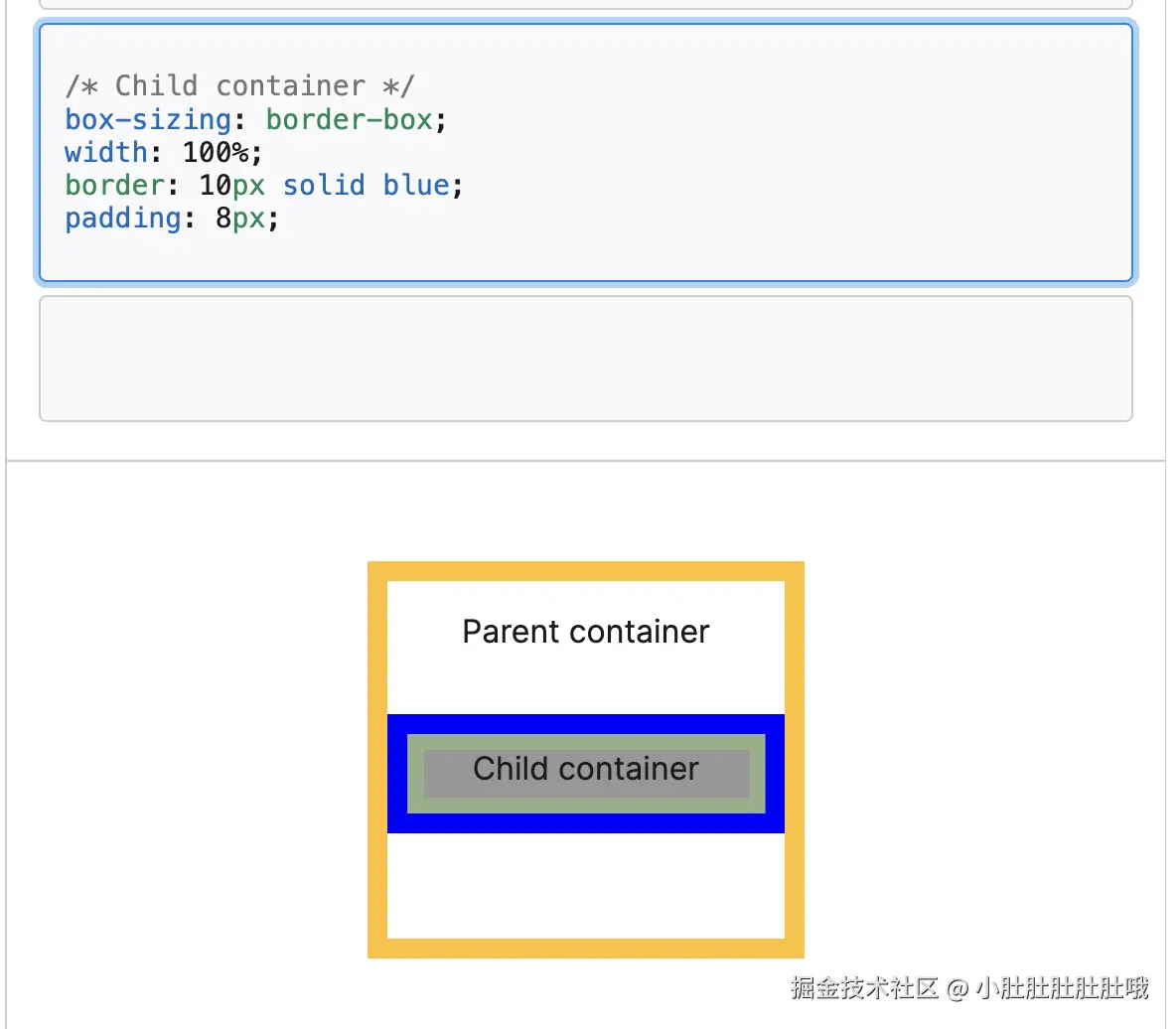This screenshot has width=1176, height=1029.
Task: Click the orange border of parent box
Action: click(586, 571)
